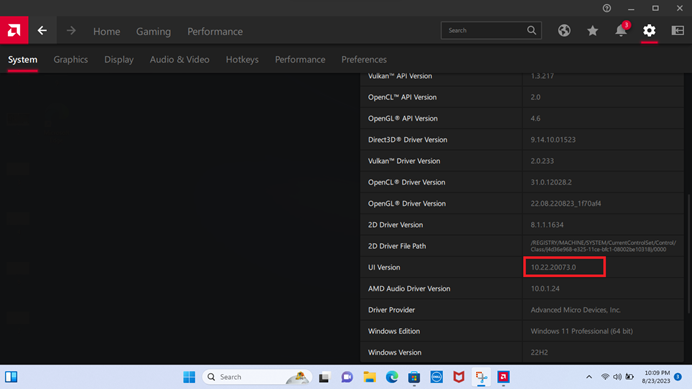692x389 pixels.
Task: Switch to the Hotkeys tab
Action: pyautogui.click(x=242, y=59)
